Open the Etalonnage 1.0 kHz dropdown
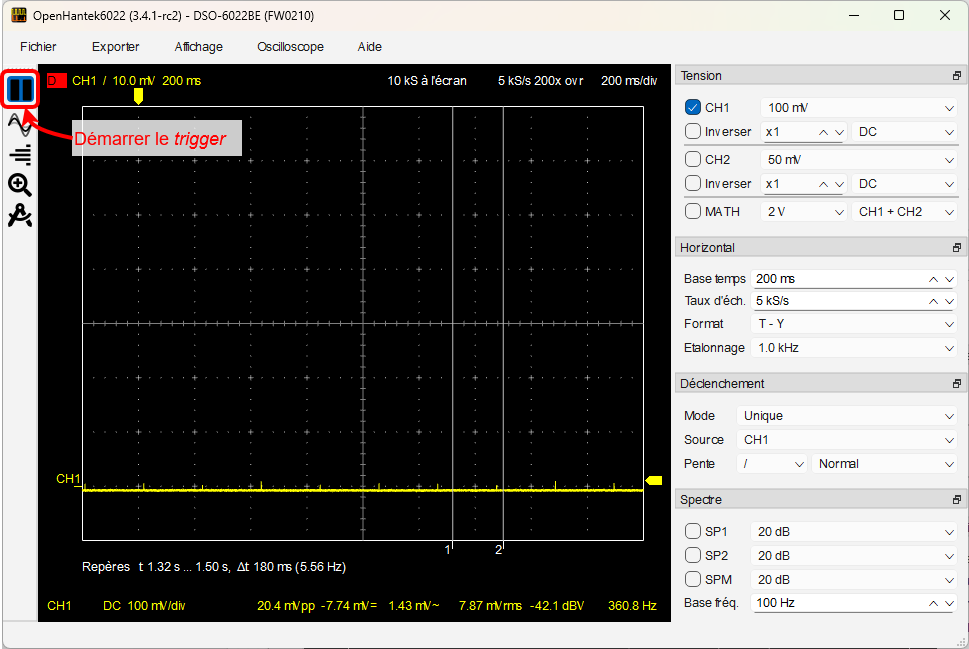Viewport: 969px width, 649px height. 854,348
